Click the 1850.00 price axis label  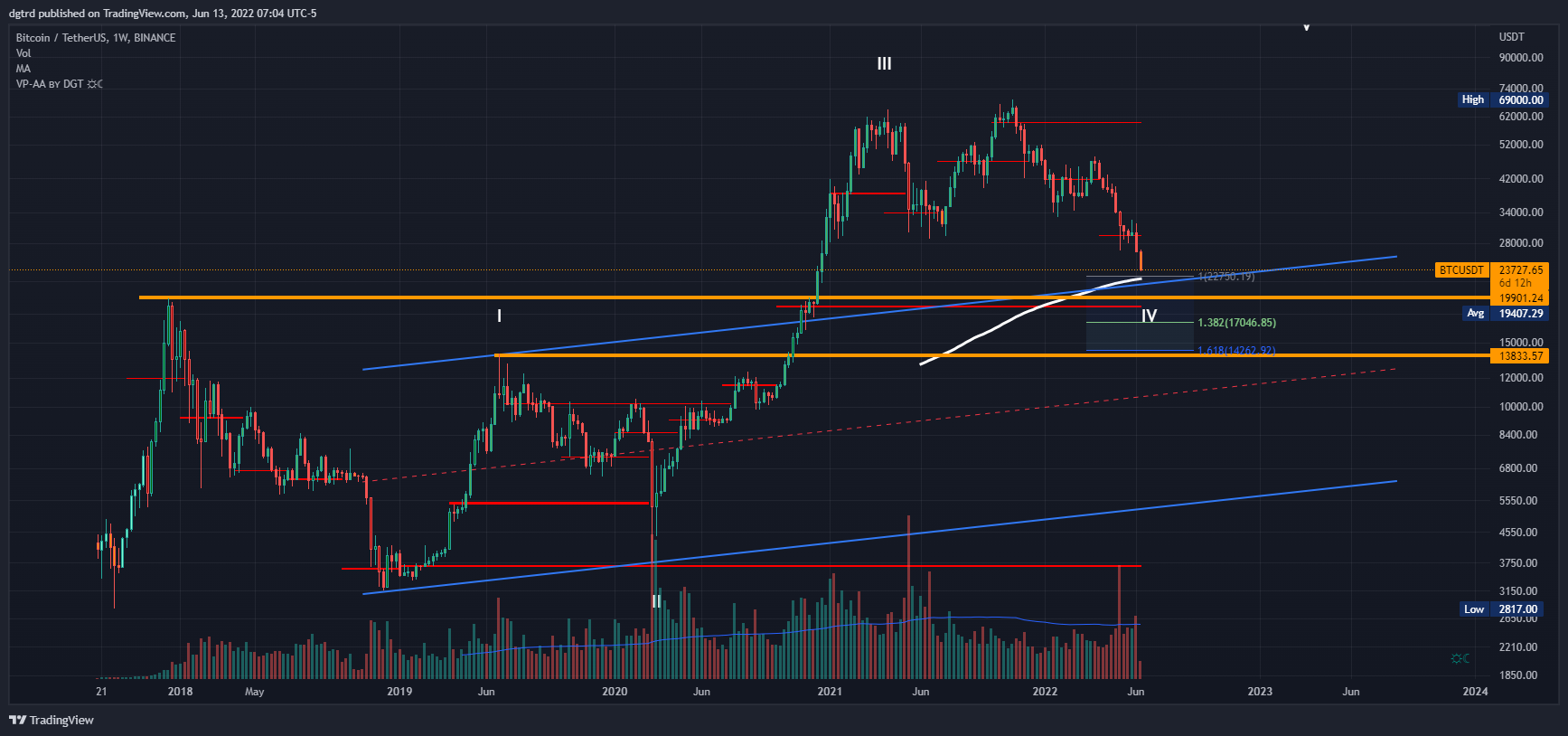click(x=1518, y=675)
